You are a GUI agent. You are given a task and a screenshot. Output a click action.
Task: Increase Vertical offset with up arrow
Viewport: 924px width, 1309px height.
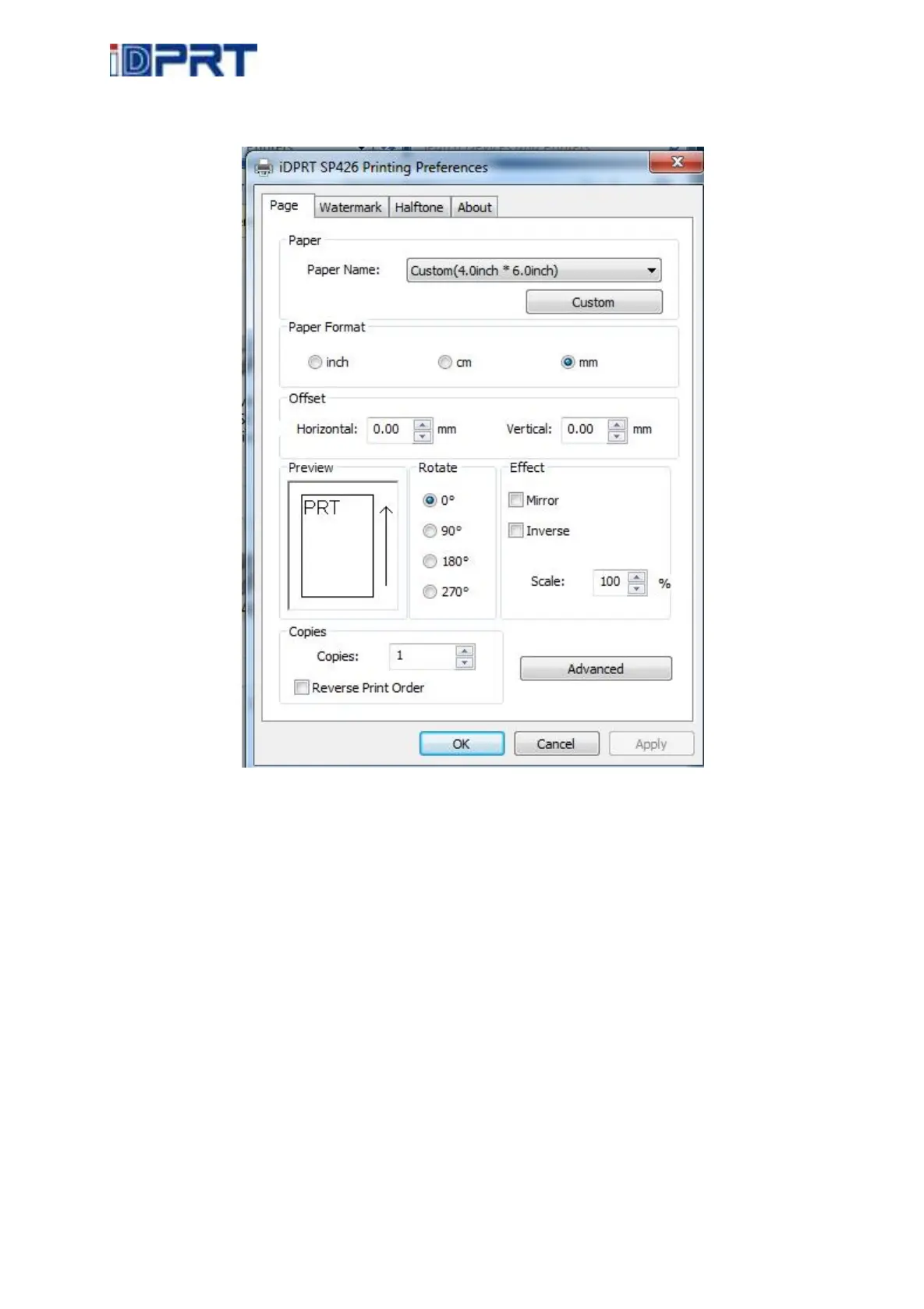point(617,424)
